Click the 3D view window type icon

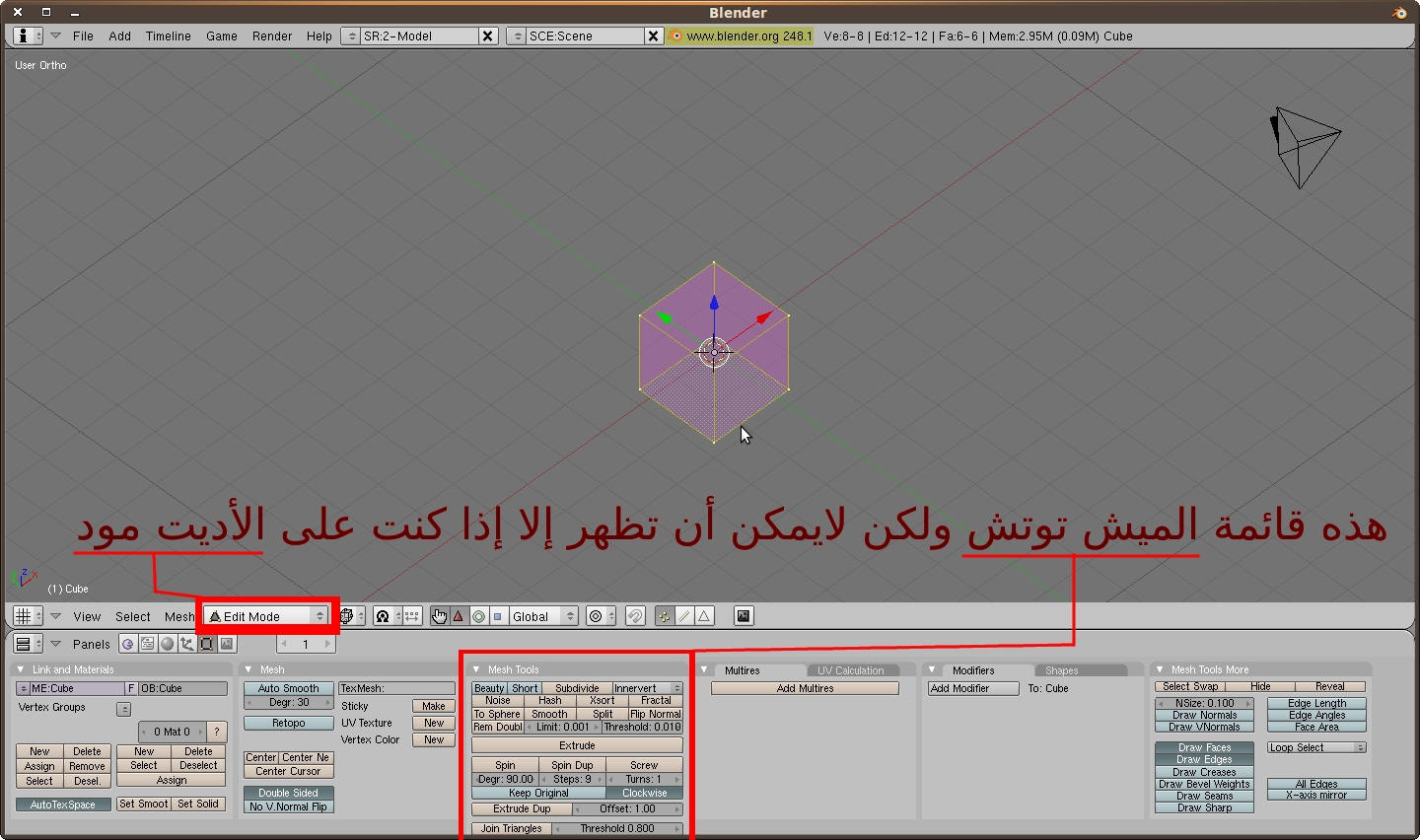pyautogui.click(x=28, y=616)
